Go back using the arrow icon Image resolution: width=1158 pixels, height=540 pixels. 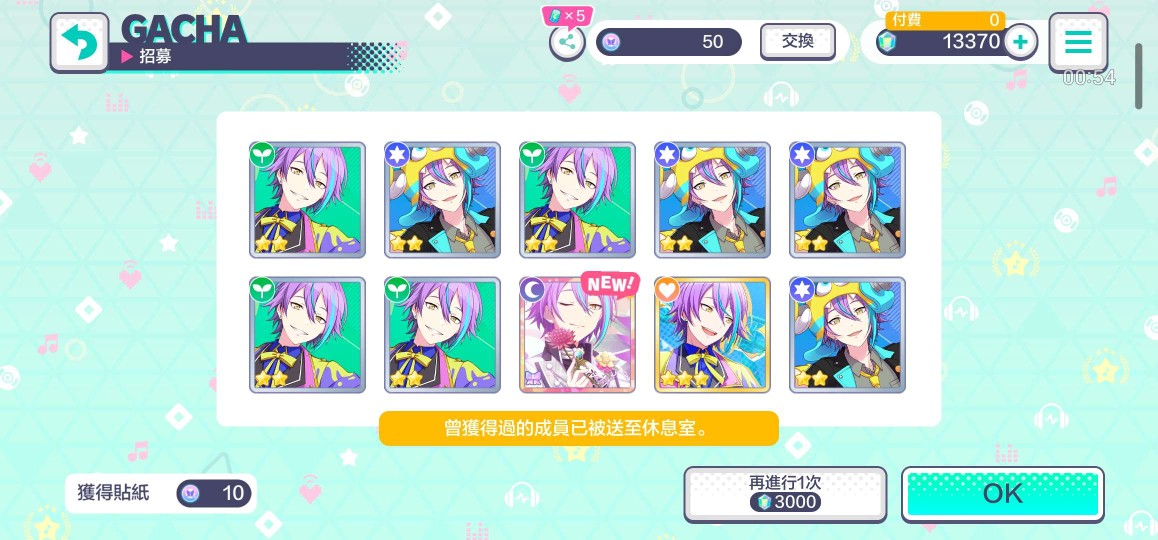pos(79,42)
